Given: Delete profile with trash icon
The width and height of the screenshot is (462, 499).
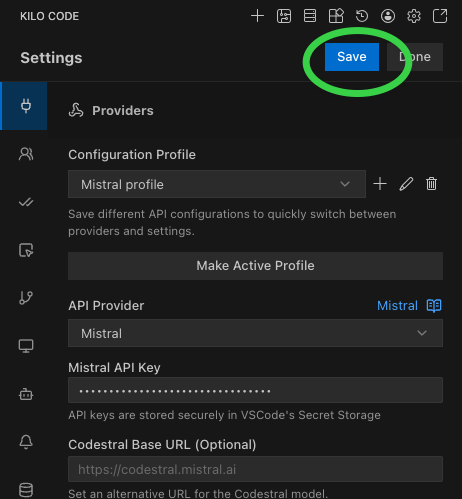Looking at the screenshot, I should click(x=431, y=184).
